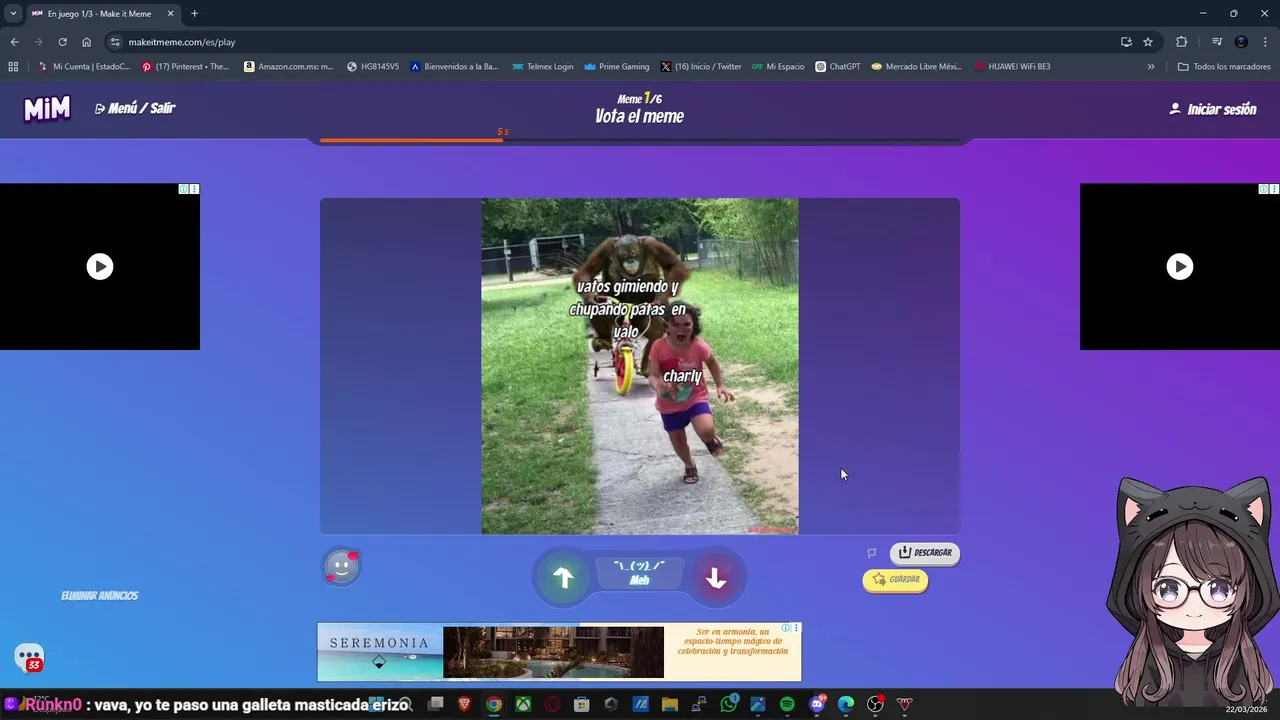
Task: Open Todos los marcadores folder
Action: [x=1224, y=67]
